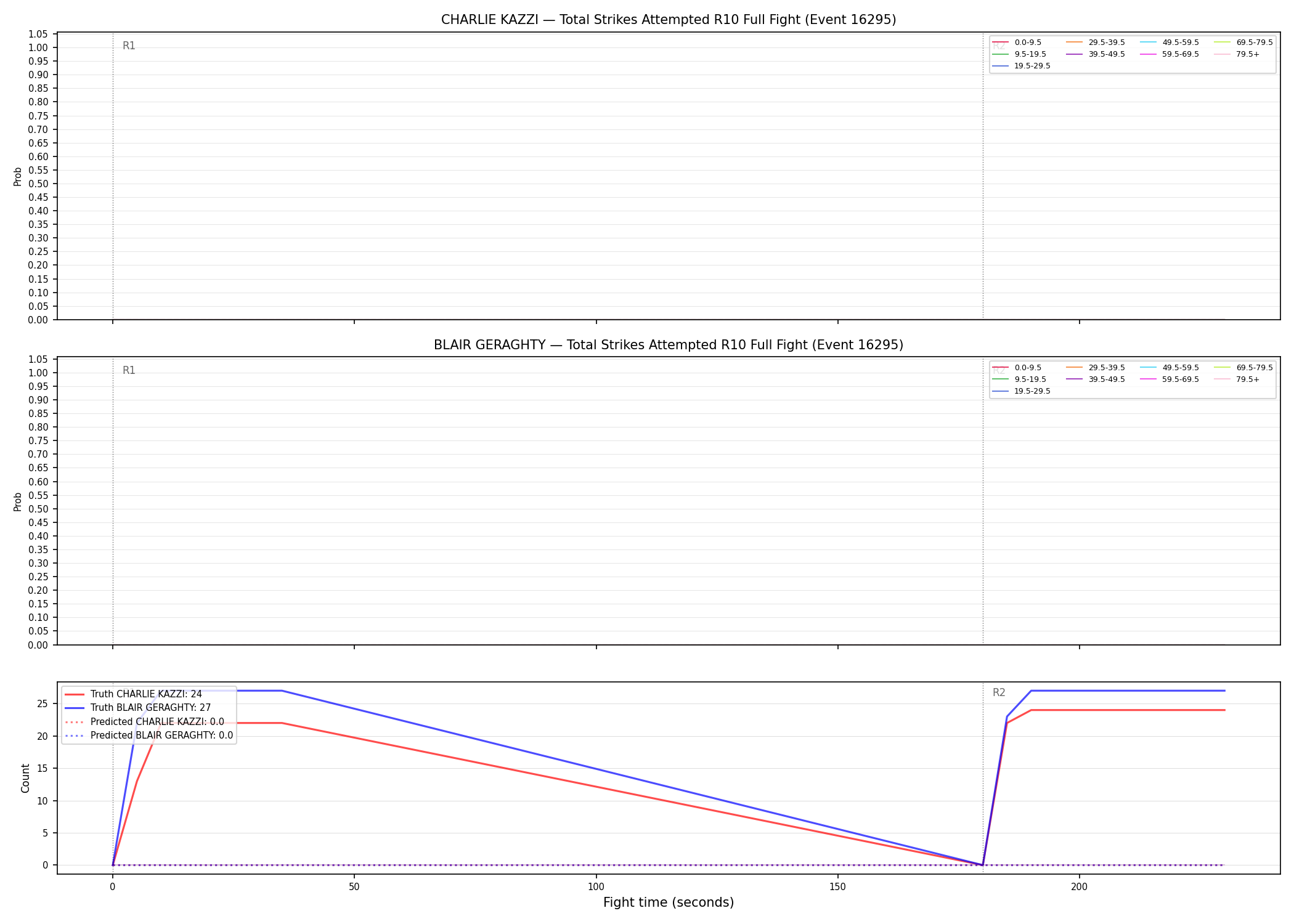Select '49.5-59.5' legend entry in Charlie Kazzi chart
Screen dimensions: 1294x924
[1170, 43]
